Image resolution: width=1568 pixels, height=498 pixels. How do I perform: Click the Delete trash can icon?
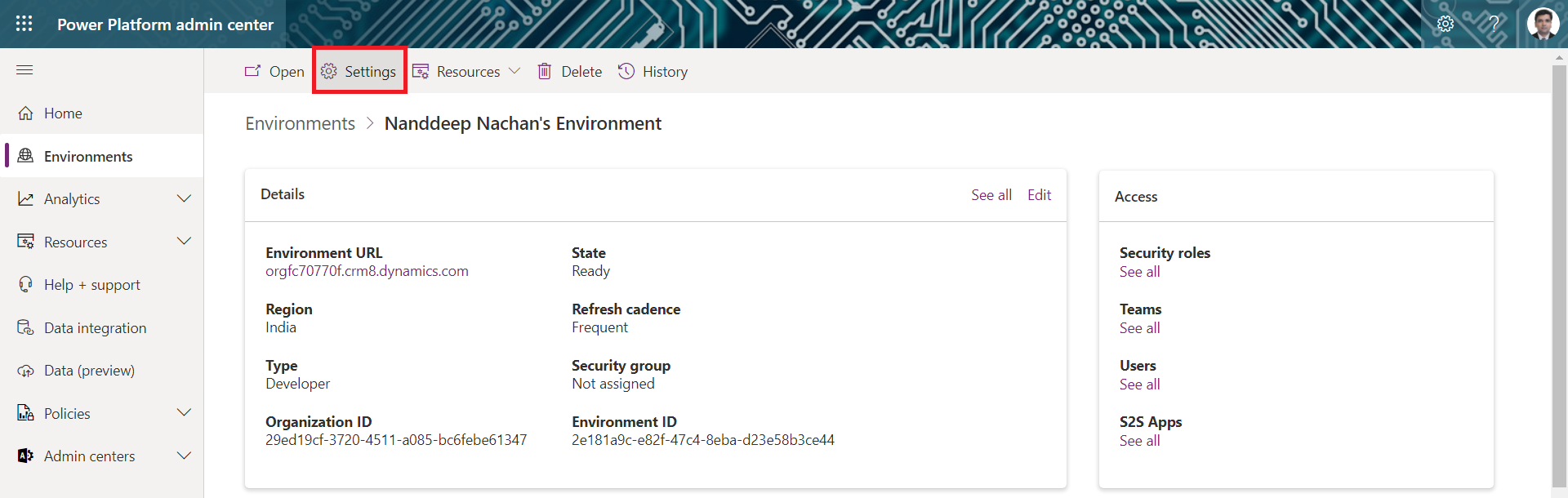click(x=545, y=72)
